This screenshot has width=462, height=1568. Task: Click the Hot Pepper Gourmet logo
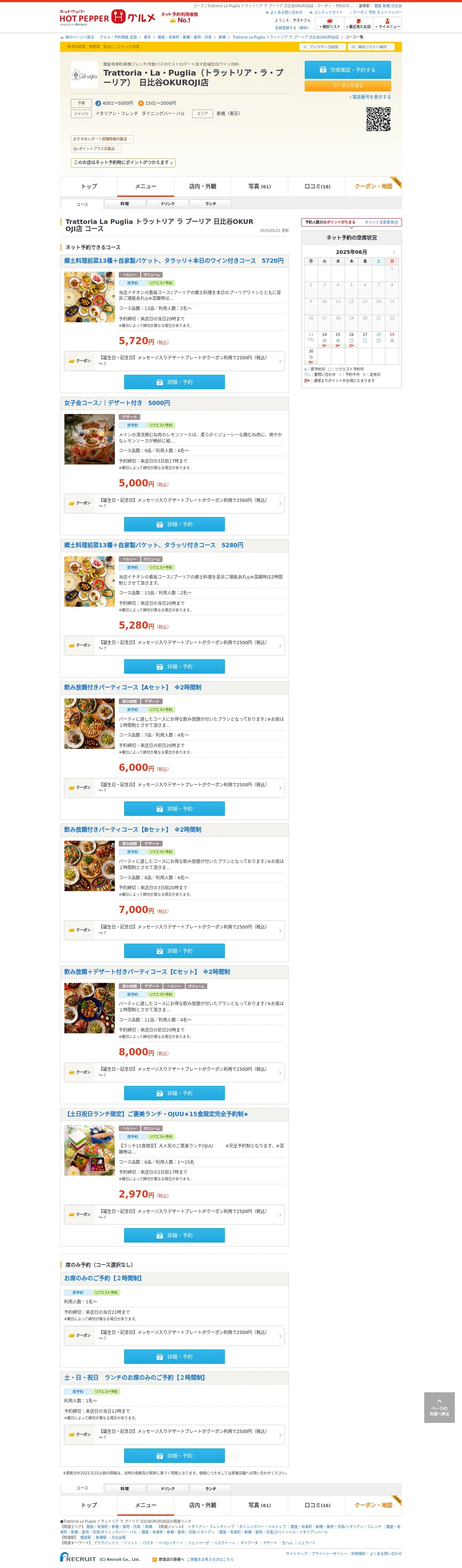[107, 18]
